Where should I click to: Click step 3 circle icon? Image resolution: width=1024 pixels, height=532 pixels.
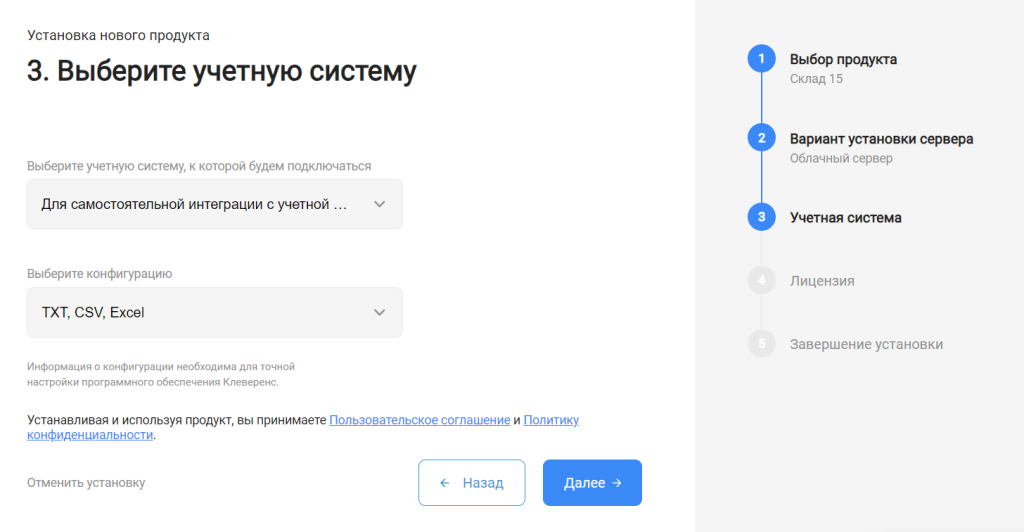coord(761,217)
